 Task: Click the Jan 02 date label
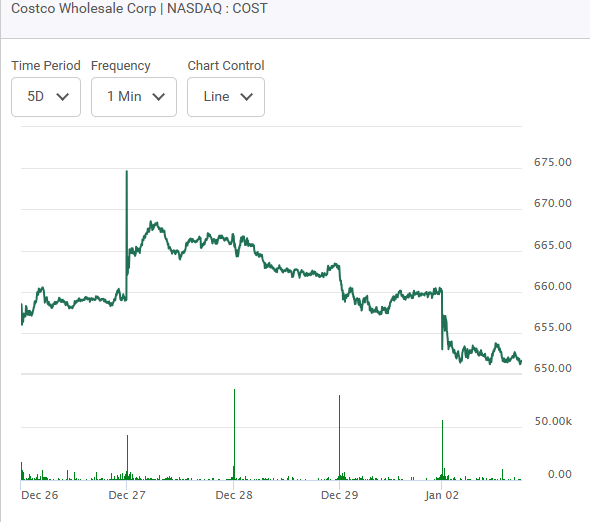pos(442,495)
